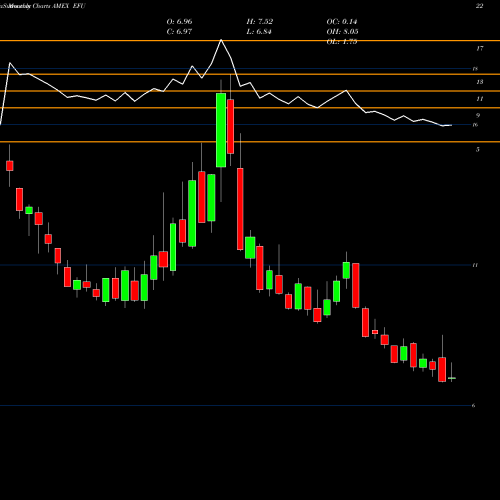Click the 'OH: 8.05' value
500x500 pixels.
[342, 32]
